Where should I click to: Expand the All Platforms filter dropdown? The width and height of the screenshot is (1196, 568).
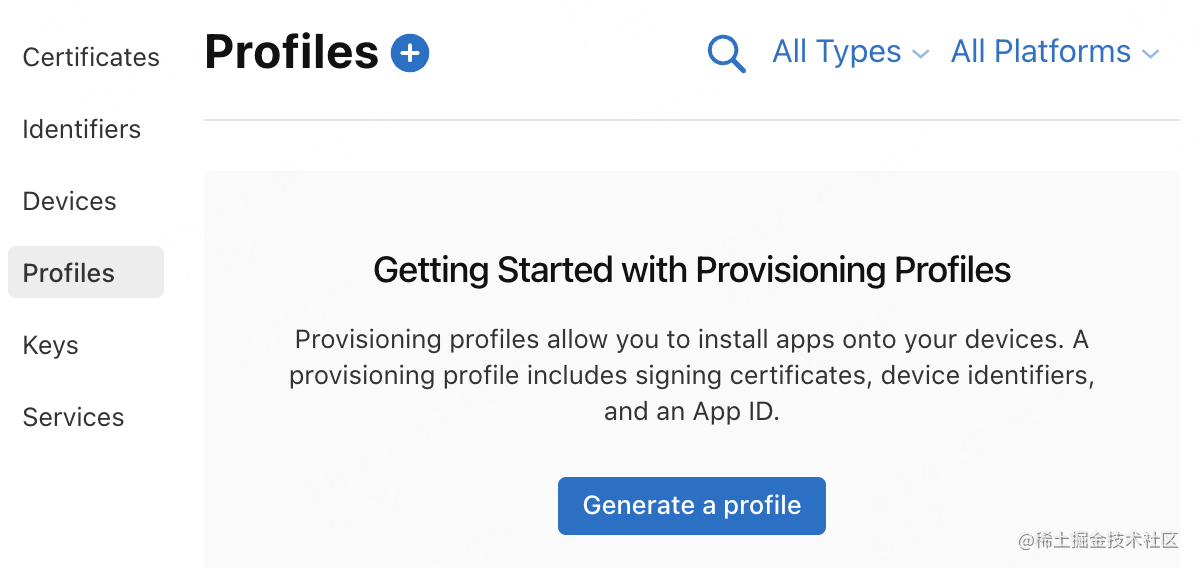click(1055, 52)
